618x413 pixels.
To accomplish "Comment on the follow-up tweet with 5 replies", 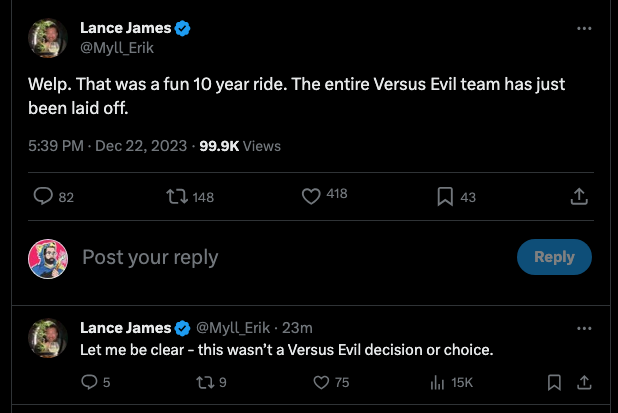I will (89, 382).
